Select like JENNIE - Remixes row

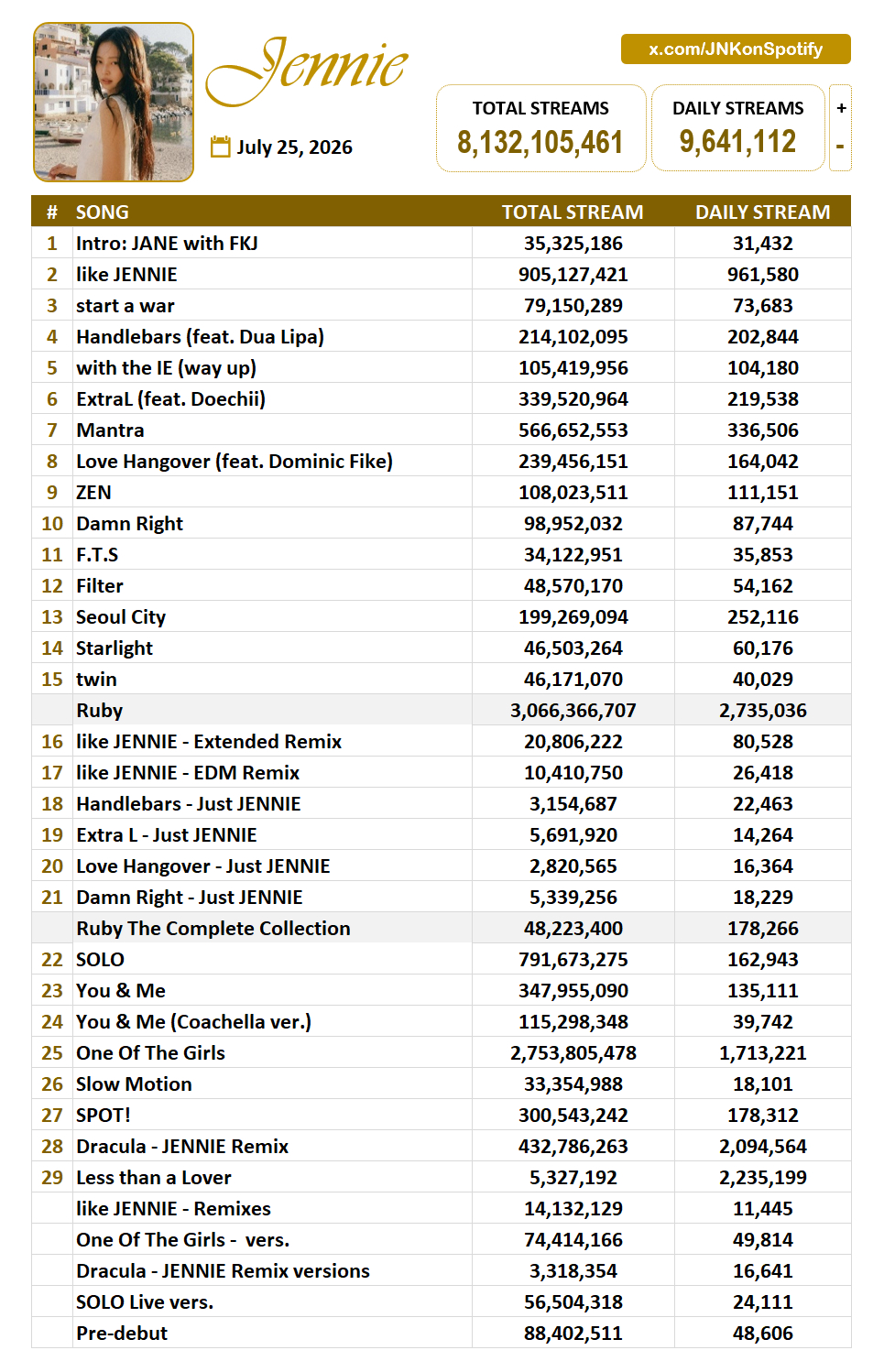442,1208
